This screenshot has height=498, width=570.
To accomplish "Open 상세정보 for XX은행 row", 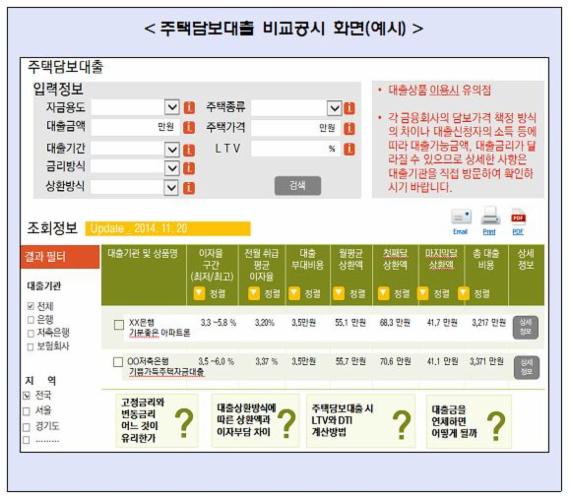I will [x=526, y=327].
